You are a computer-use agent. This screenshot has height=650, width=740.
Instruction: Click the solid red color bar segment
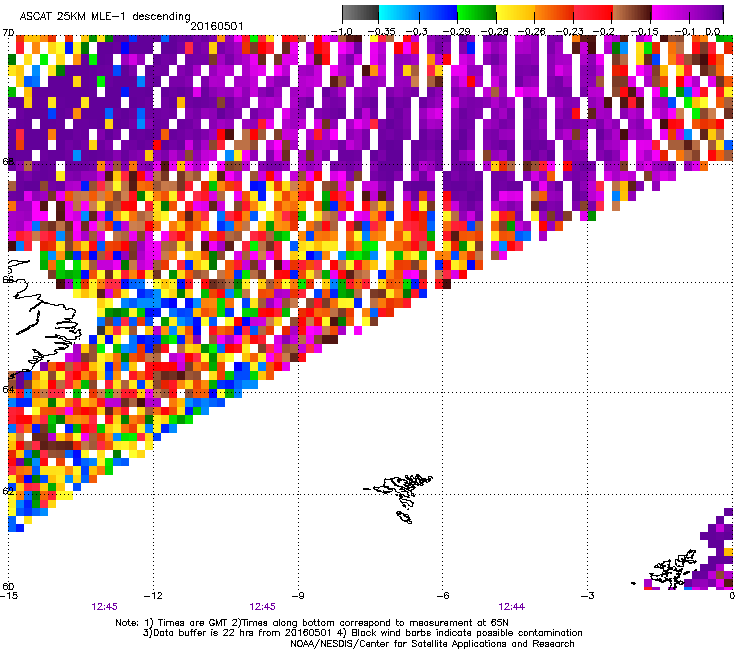[593, 12]
